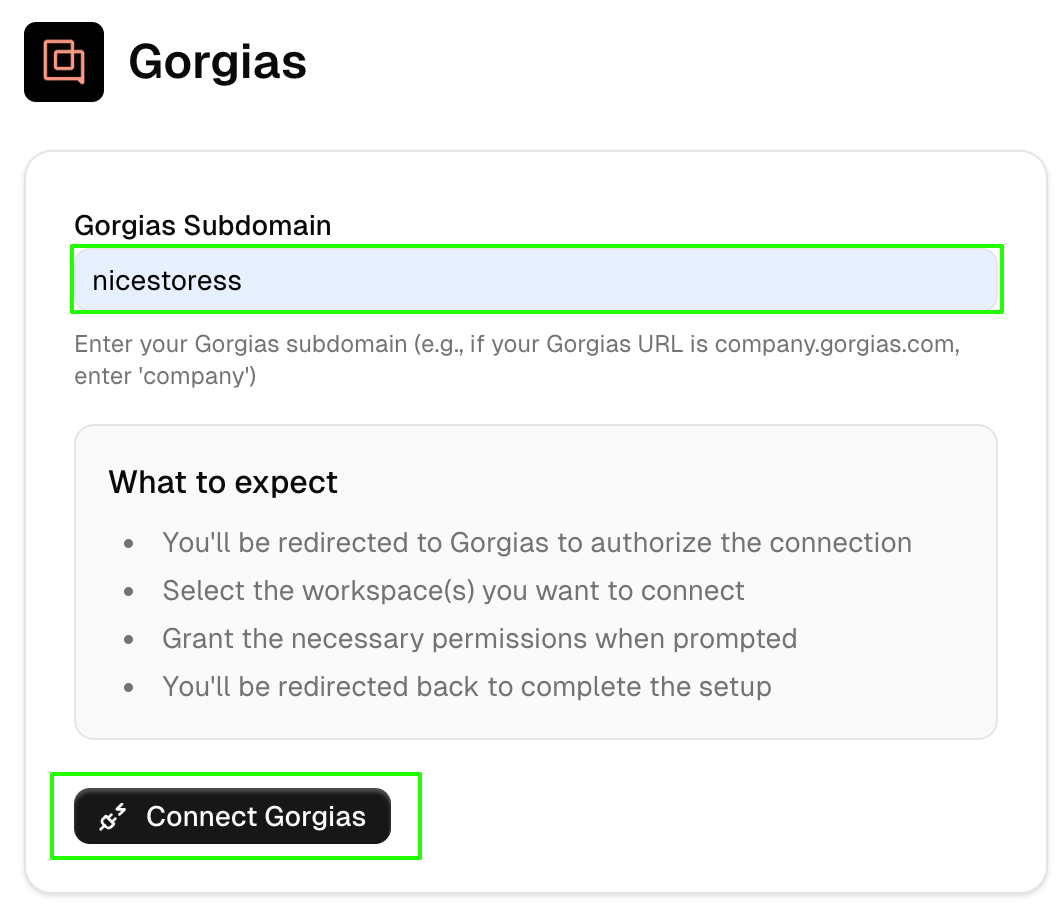Click the Gorgias Subdomain field label
The height and width of the screenshot is (908, 1064).
click(203, 225)
